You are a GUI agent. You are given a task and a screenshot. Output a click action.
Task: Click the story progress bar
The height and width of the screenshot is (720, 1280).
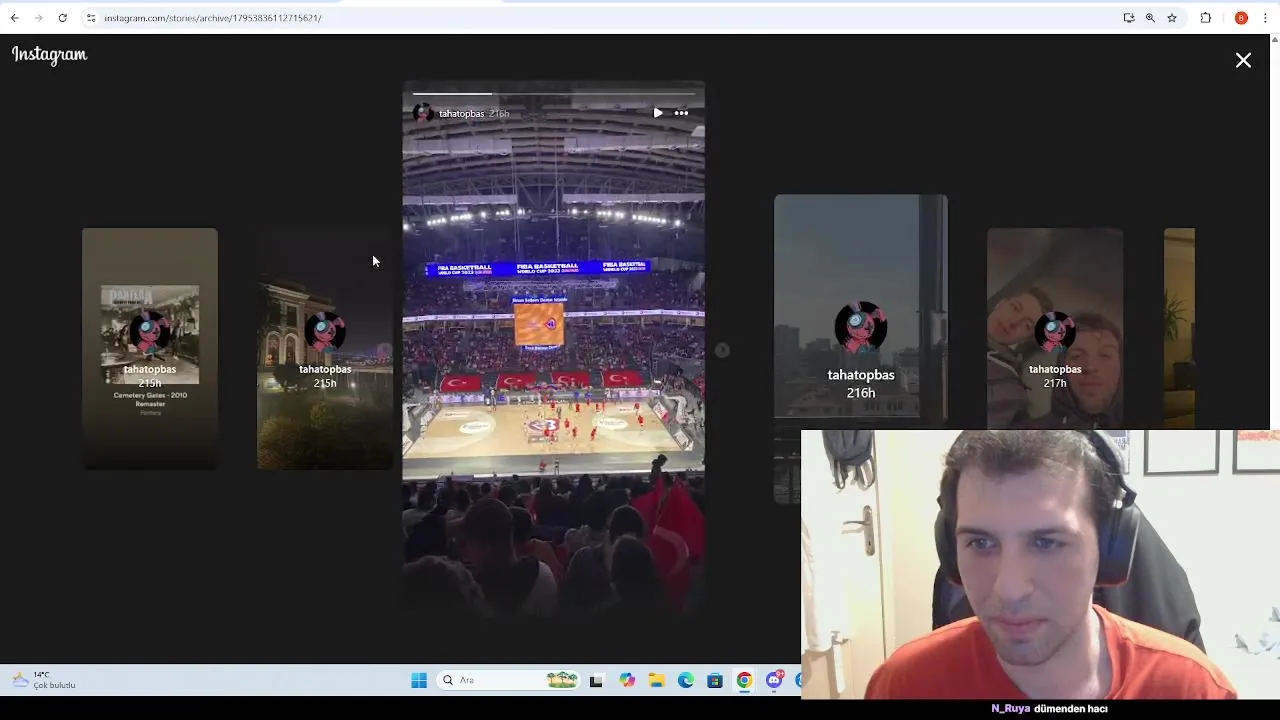553,93
